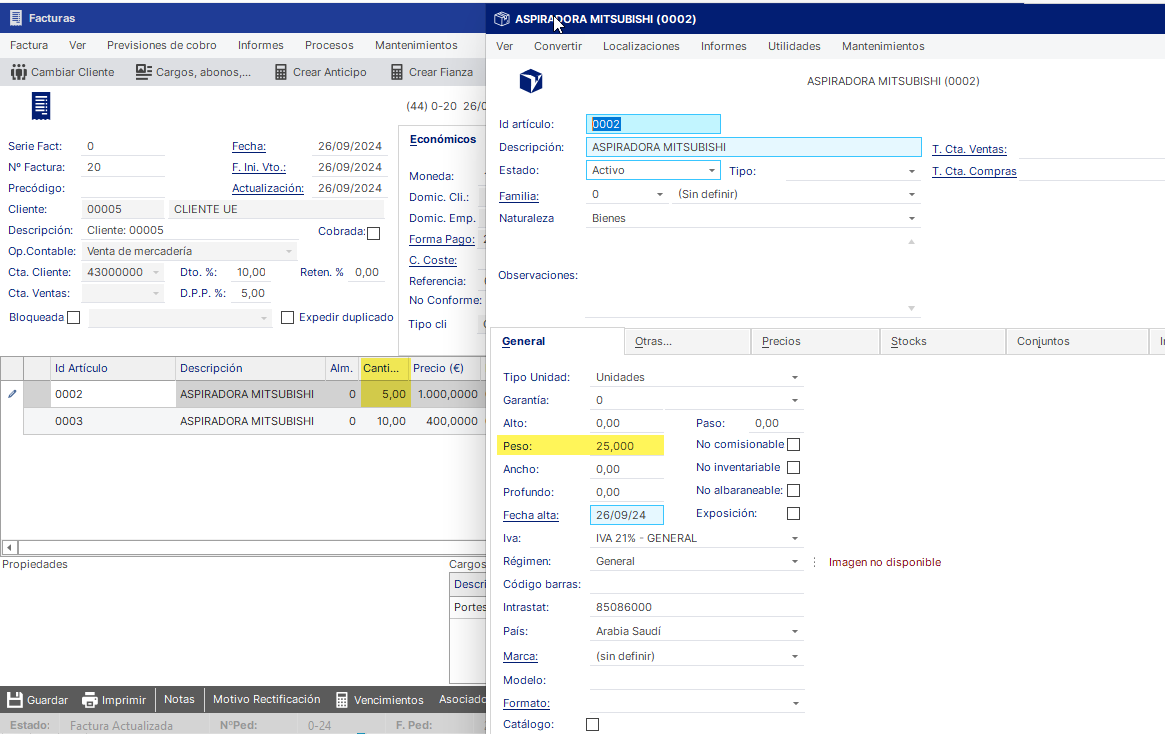The width and height of the screenshot is (1165, 734).
Task: Click the Cambiar Cliente toolbar icon
Action: (x=19, y=72)
